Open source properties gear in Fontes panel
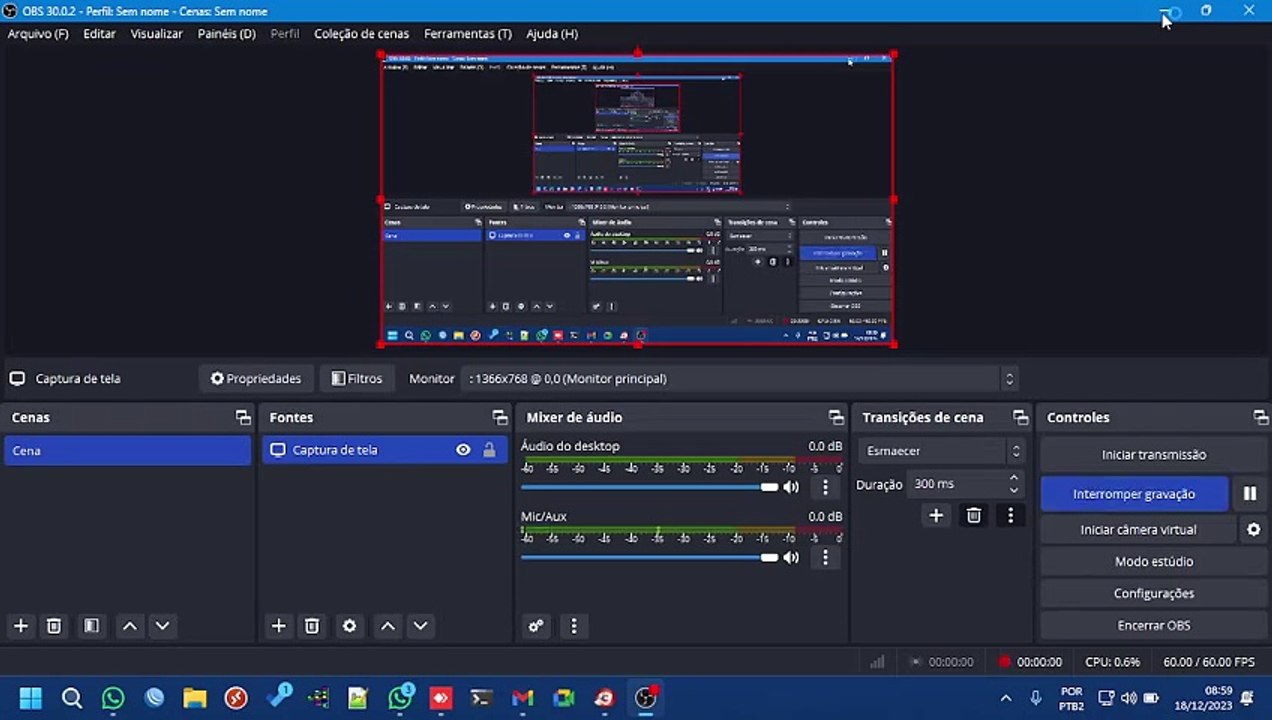Viewport: 1272px width, 720px height. click(349, 626)
